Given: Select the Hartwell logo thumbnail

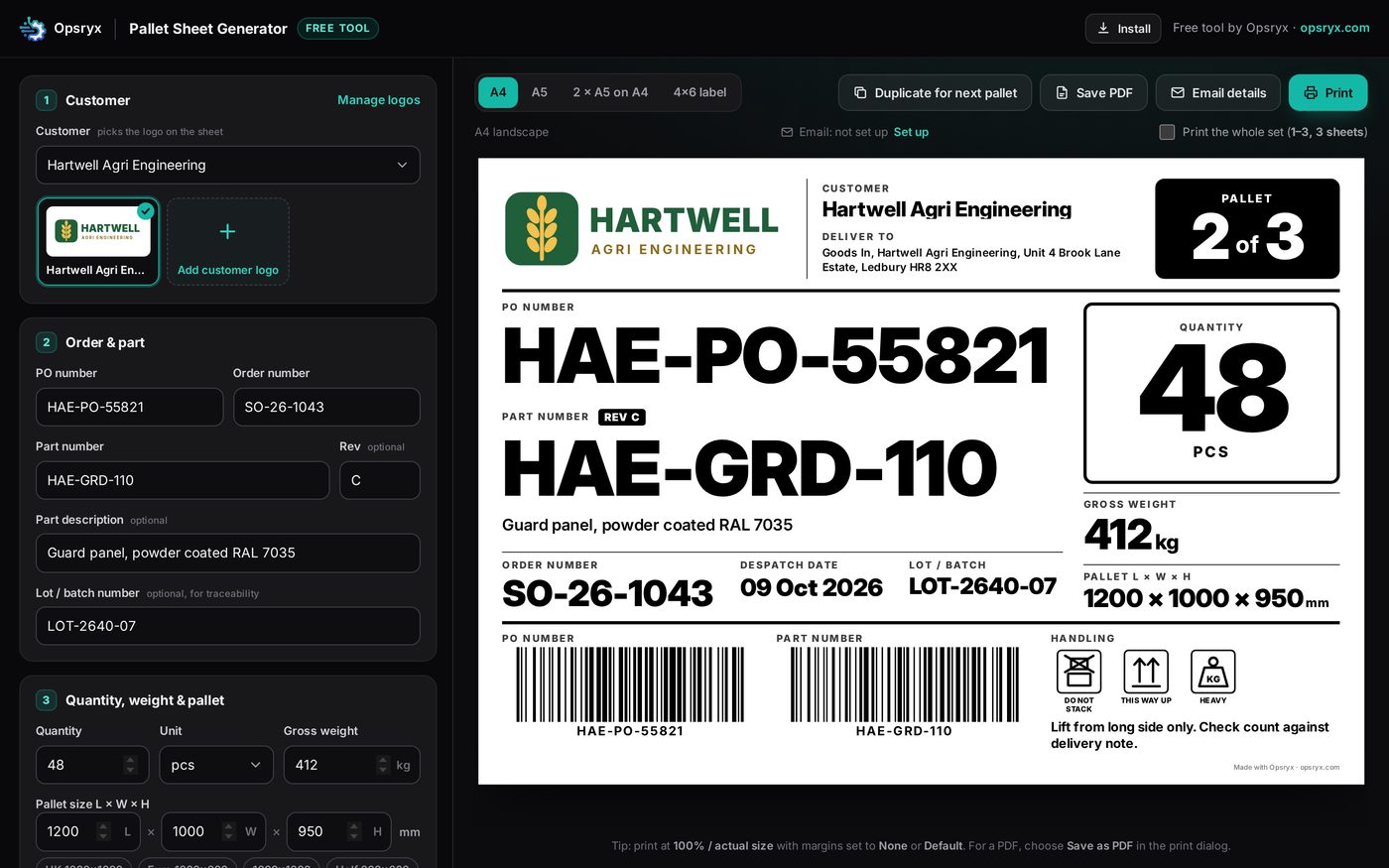Looking at the screenshot, I should [x=98, y=241].
